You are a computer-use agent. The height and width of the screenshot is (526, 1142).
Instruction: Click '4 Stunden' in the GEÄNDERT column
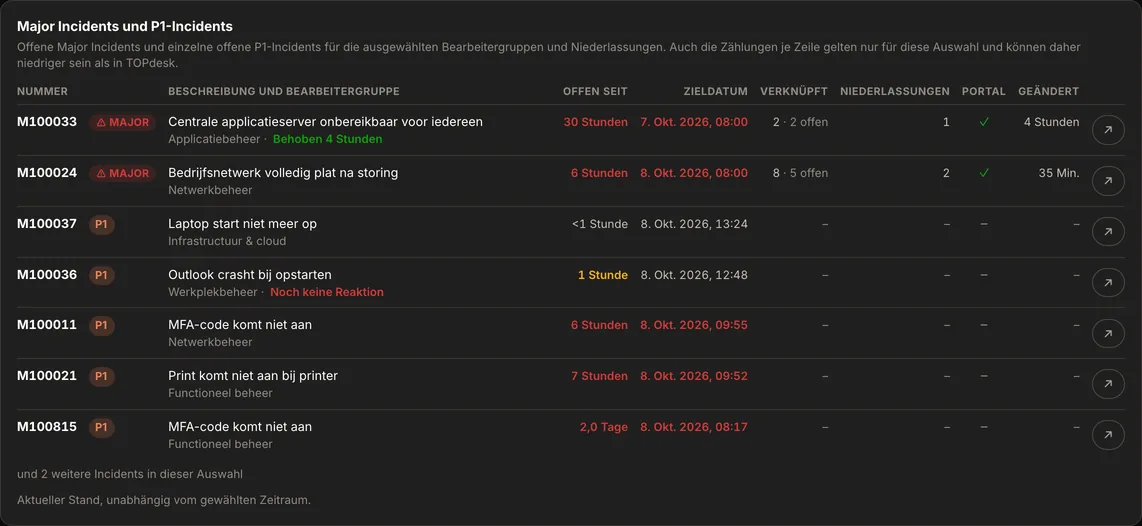[x=1052, y=122]
